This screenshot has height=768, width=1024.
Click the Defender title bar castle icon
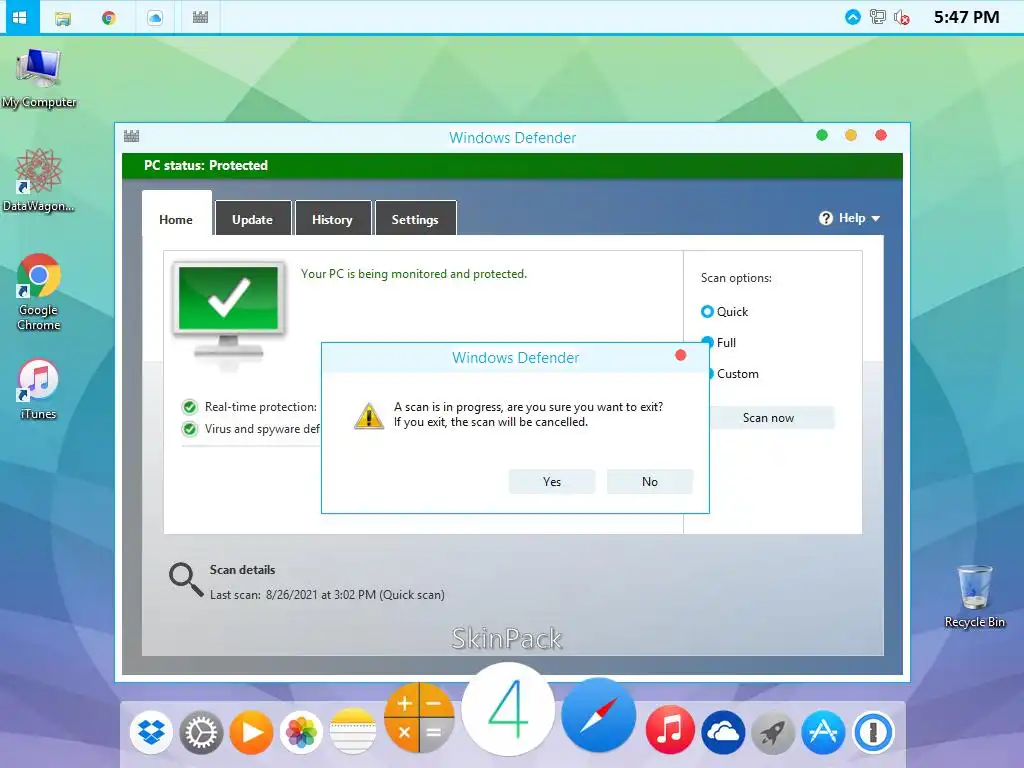(x=131, y=136)
